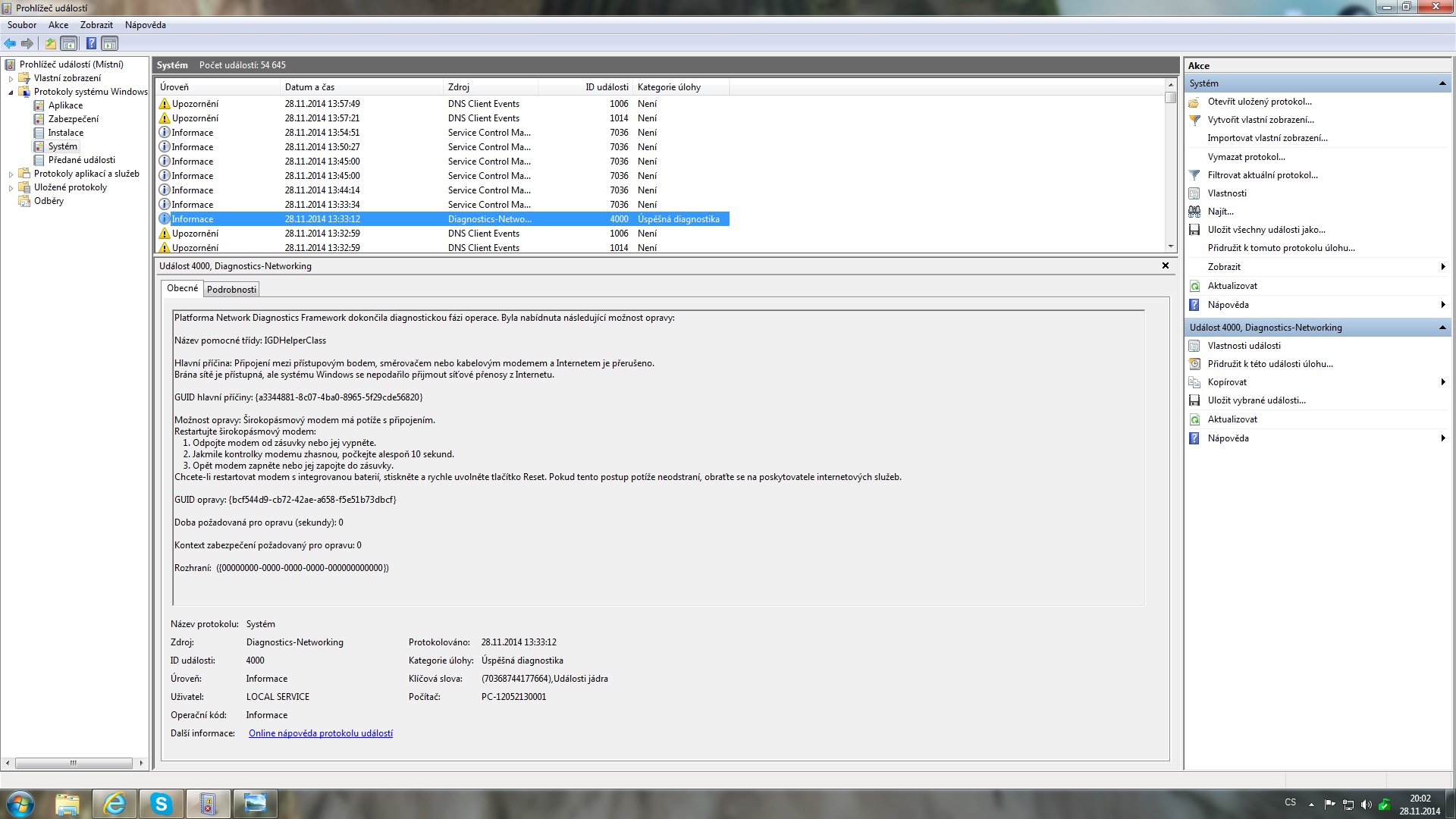The width and height of the screenshot is (1456, 819).
Task: Expand the Kopírovat submenu arrow
Action: coord(1442,382)
